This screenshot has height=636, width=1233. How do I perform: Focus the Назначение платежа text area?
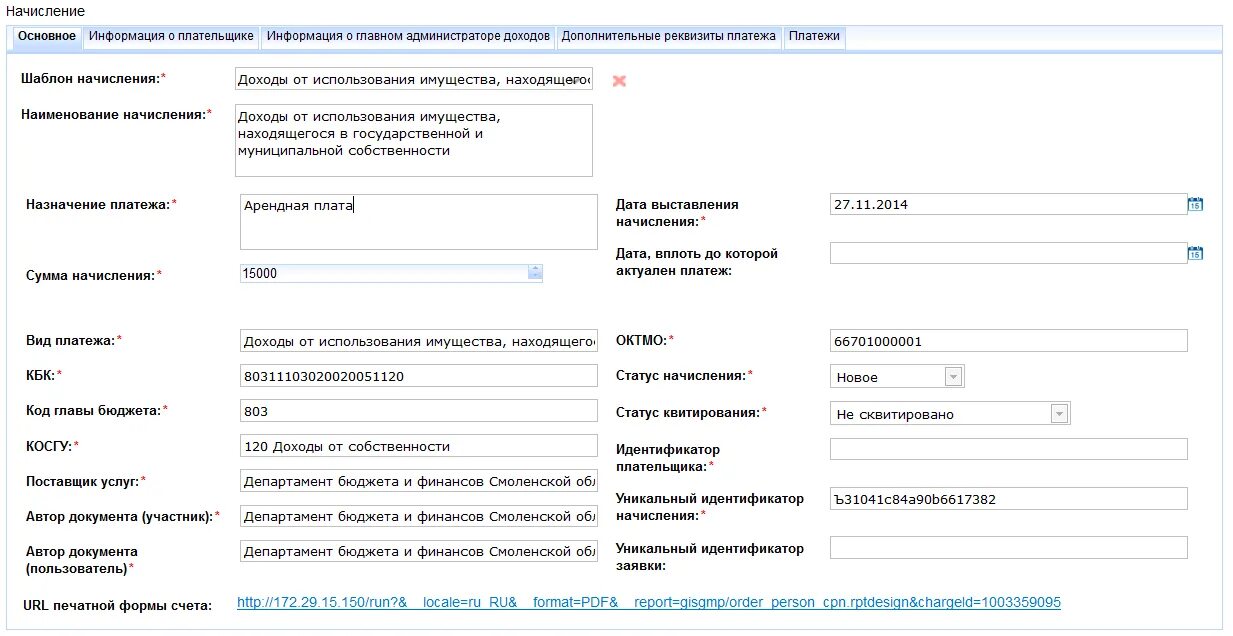[419, 222]
